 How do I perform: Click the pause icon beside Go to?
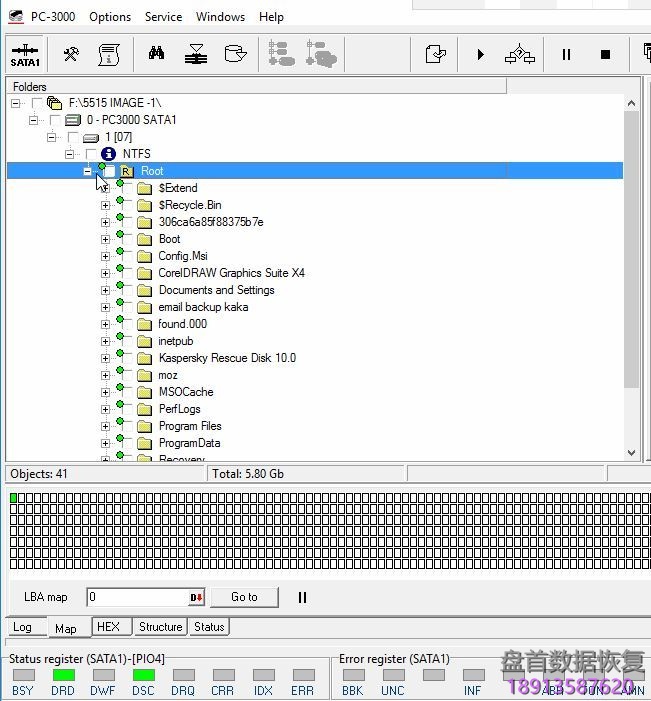pyautogui.click(x=302, y=597)
